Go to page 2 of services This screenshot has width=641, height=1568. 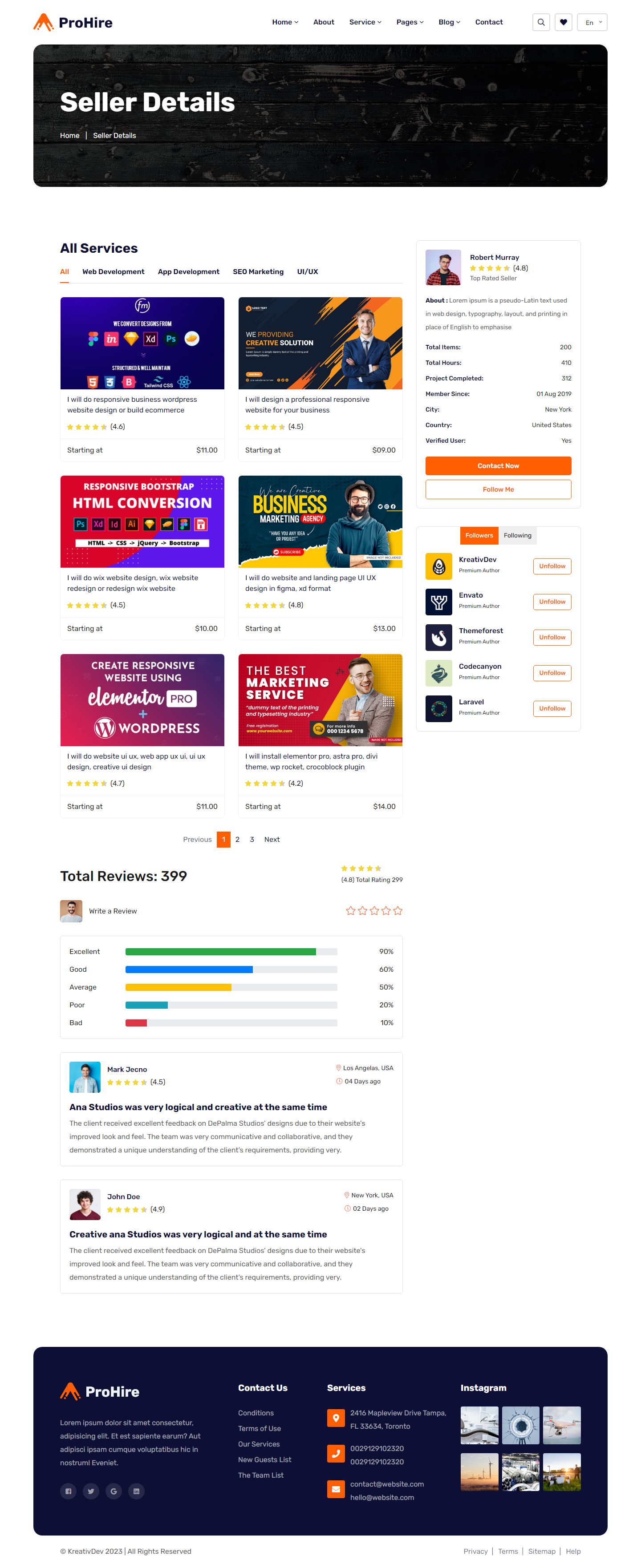237,839
